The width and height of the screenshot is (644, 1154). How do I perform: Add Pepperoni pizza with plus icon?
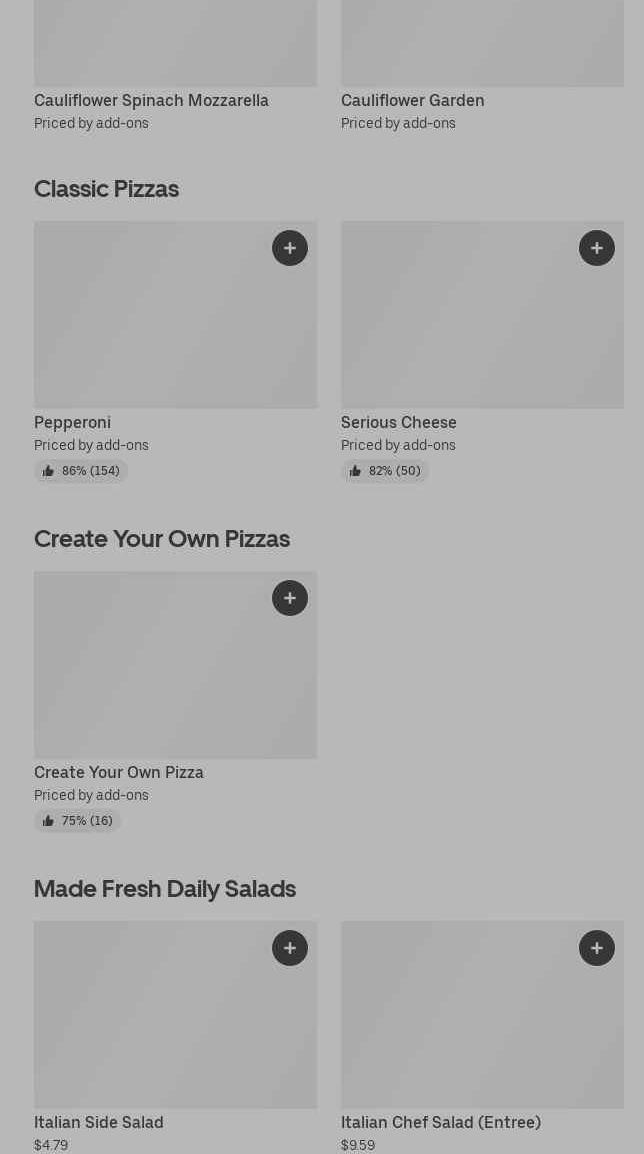point(290,248)
